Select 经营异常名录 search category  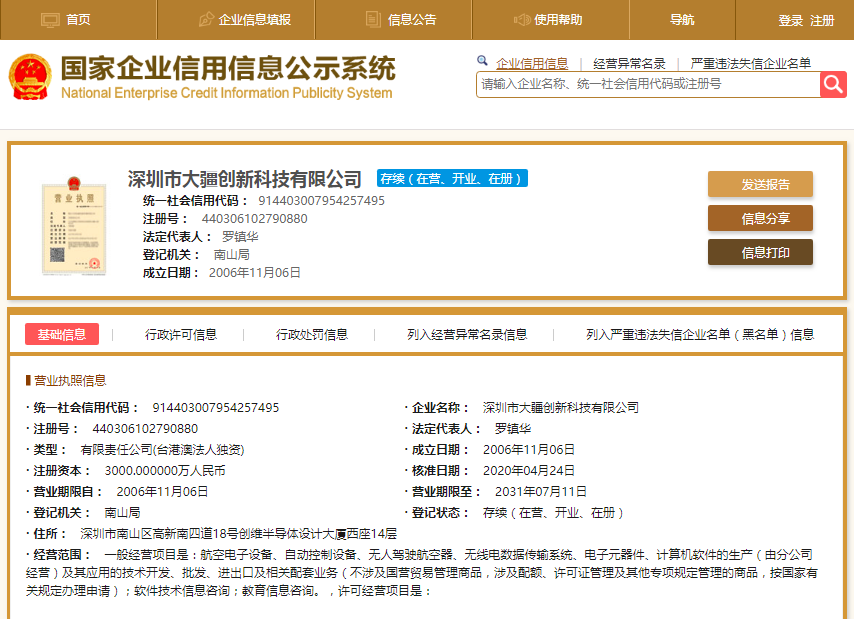629,64
